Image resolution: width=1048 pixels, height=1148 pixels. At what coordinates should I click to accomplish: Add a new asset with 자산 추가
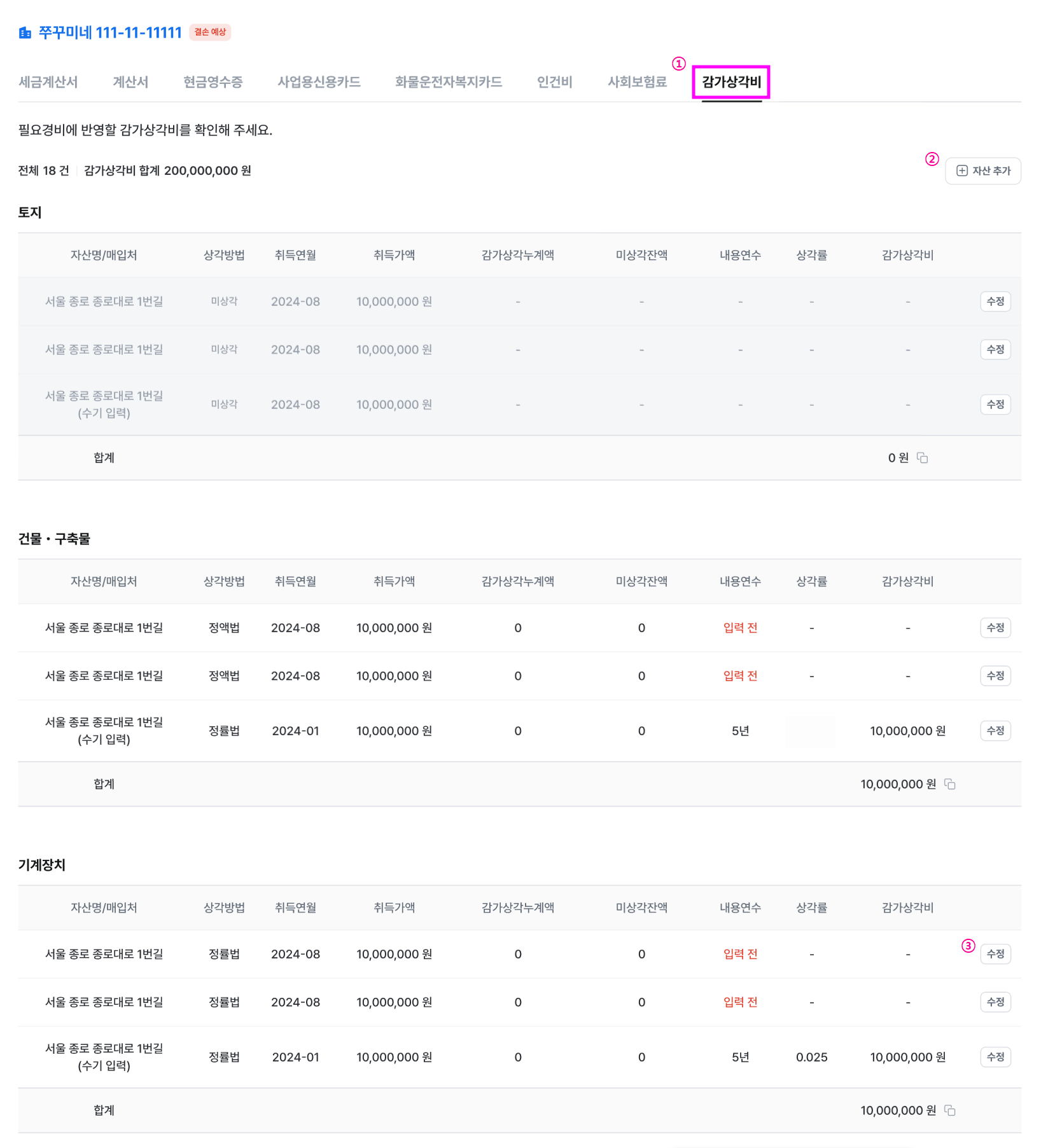[983, 171]
